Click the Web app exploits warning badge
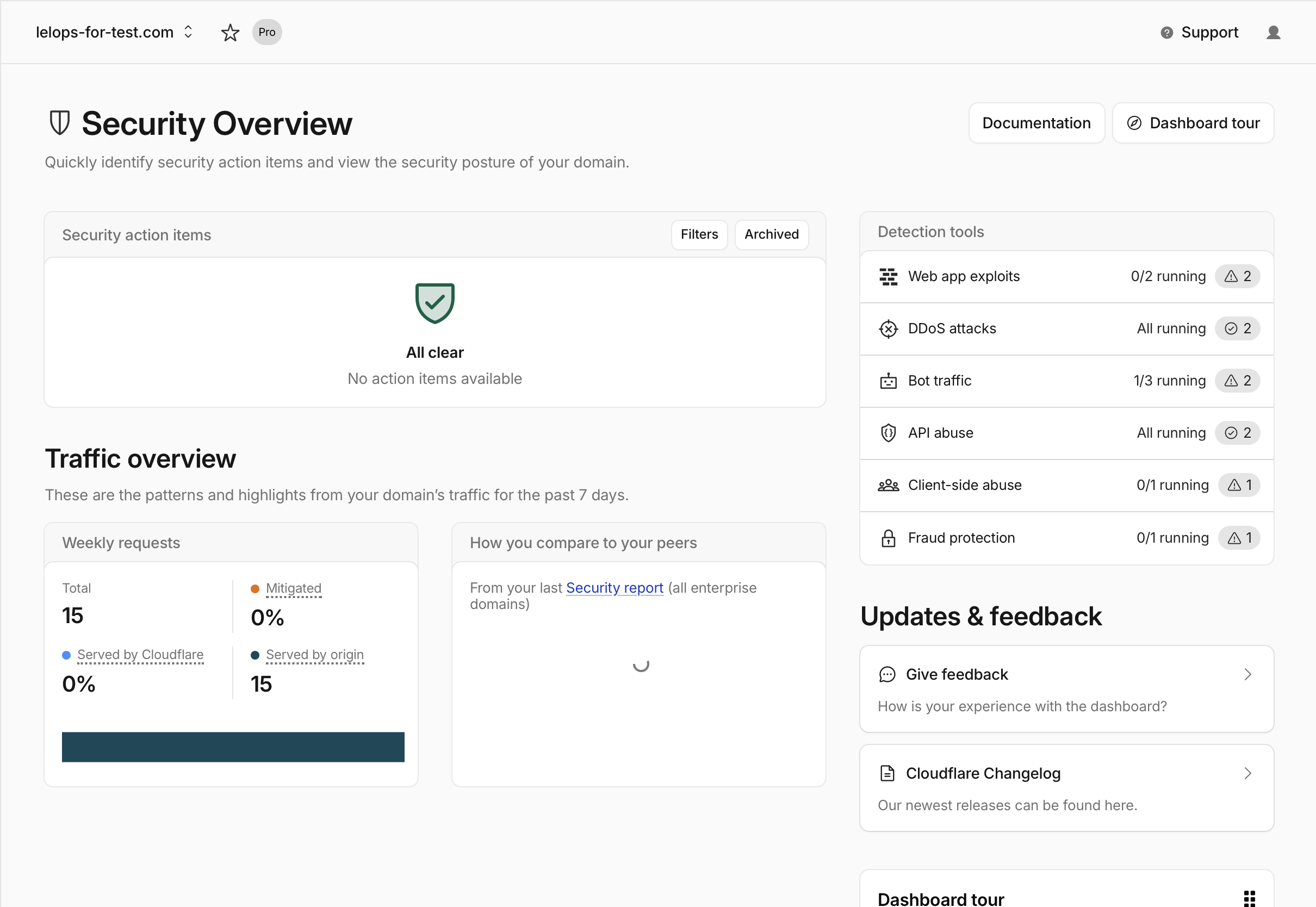This screenshot has width=1316, height=907. pyautogui.click(x=1237, y=277)
